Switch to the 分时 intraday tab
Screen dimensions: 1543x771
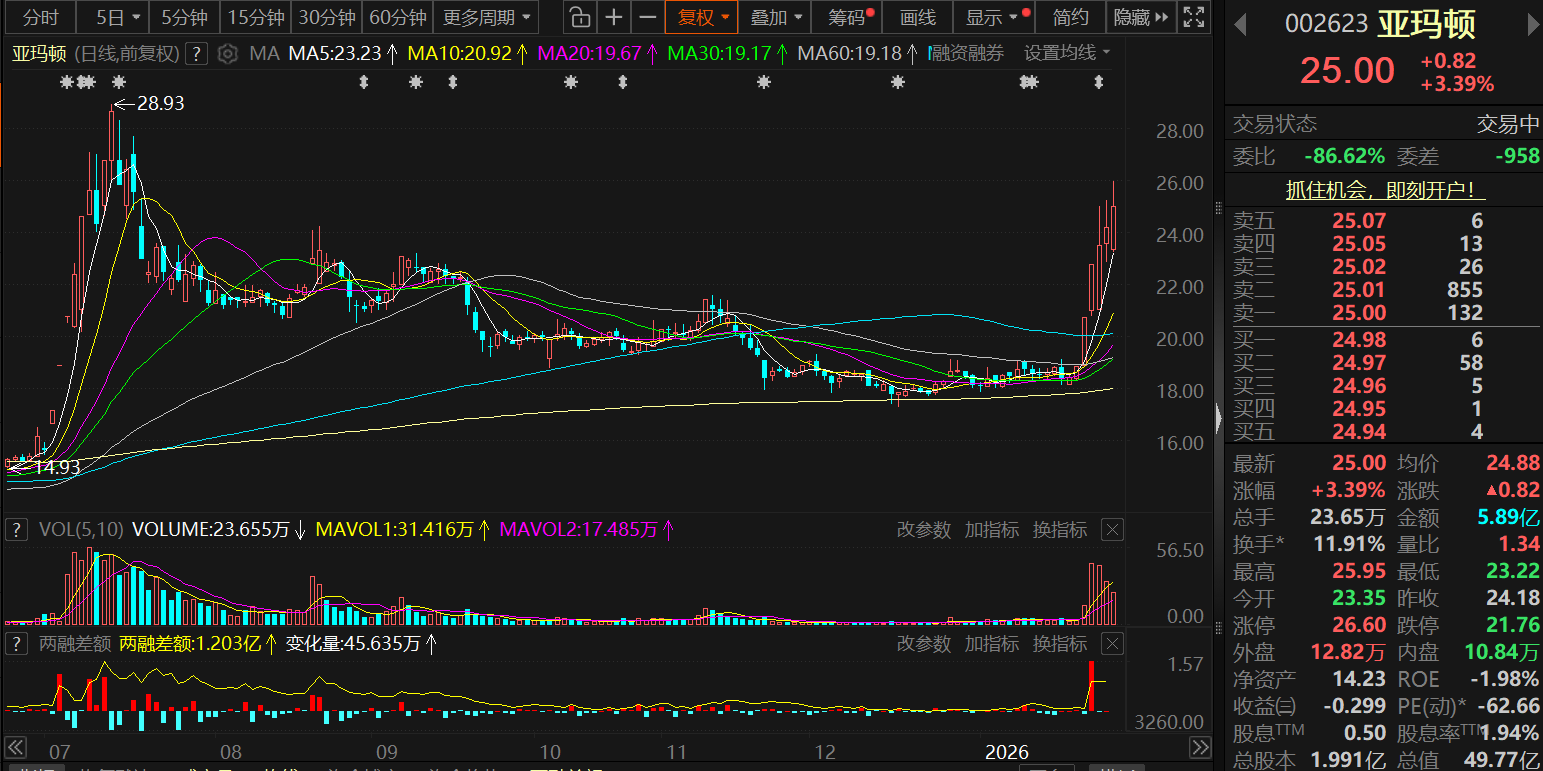pyautogui.click(x=41, y=17)
